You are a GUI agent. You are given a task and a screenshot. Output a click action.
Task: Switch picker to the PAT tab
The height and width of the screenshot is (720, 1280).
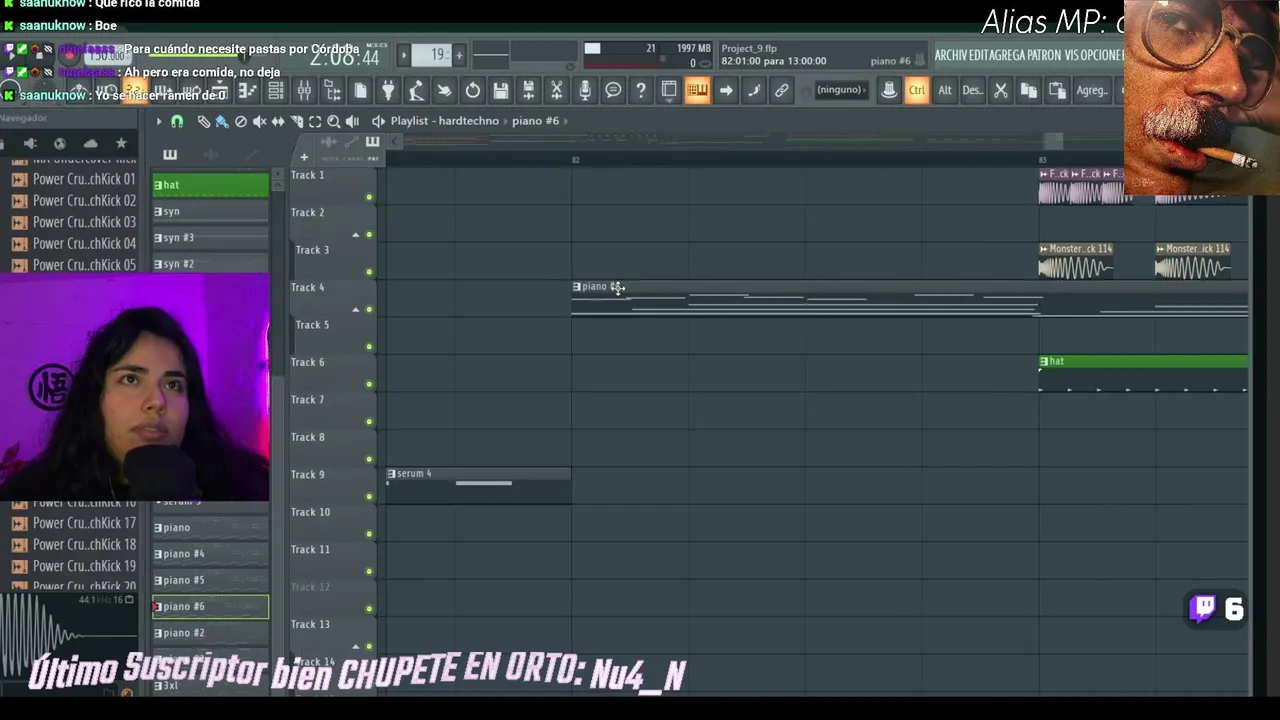click(x=373, y=158)
